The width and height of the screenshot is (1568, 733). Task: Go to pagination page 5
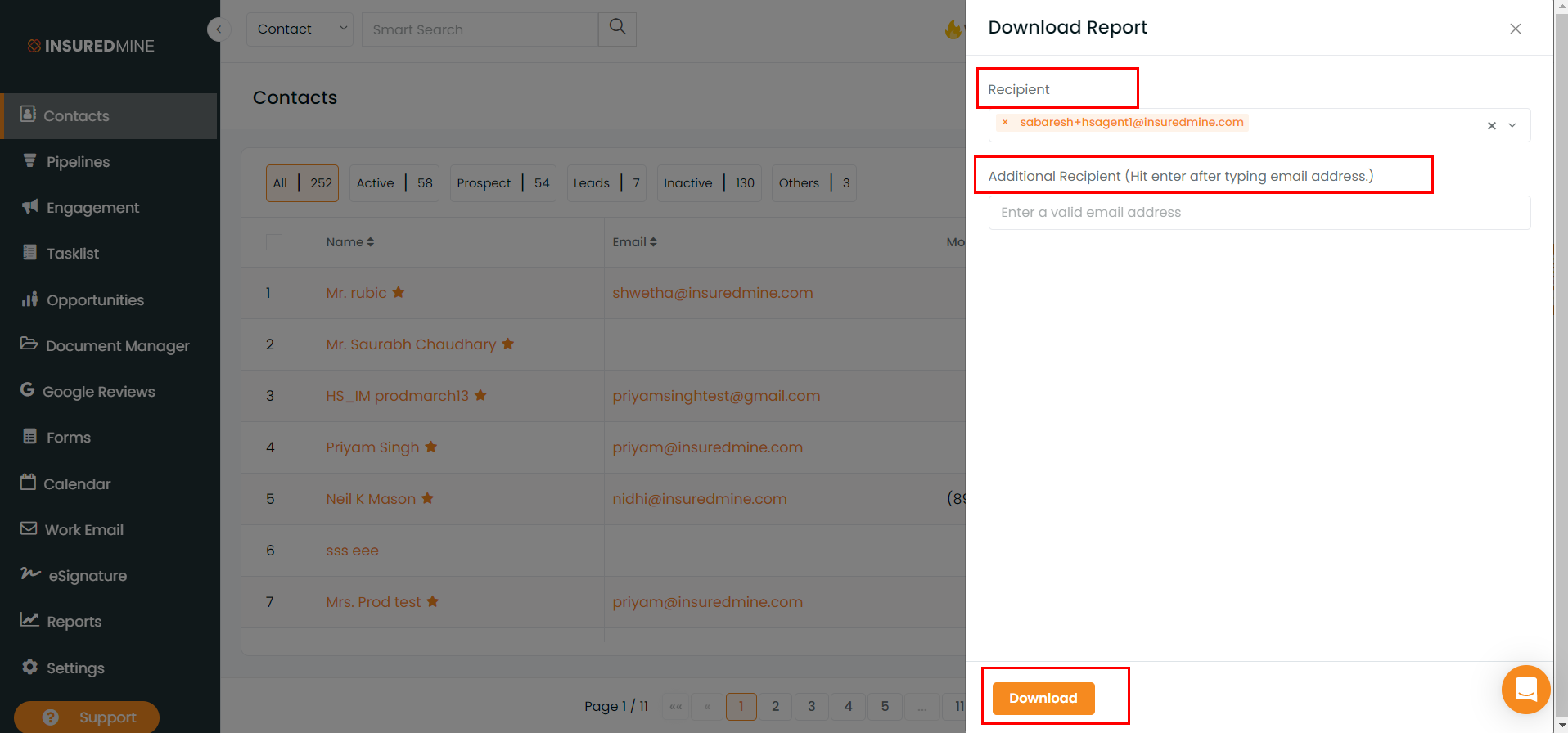point(885,706)
